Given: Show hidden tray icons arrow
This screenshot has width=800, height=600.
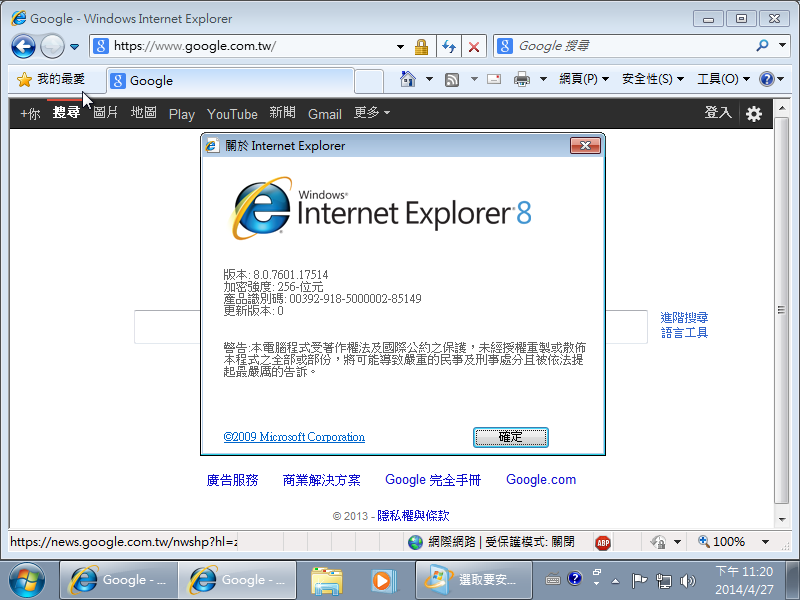Looking at the screenshot, I should click(615, 581).
